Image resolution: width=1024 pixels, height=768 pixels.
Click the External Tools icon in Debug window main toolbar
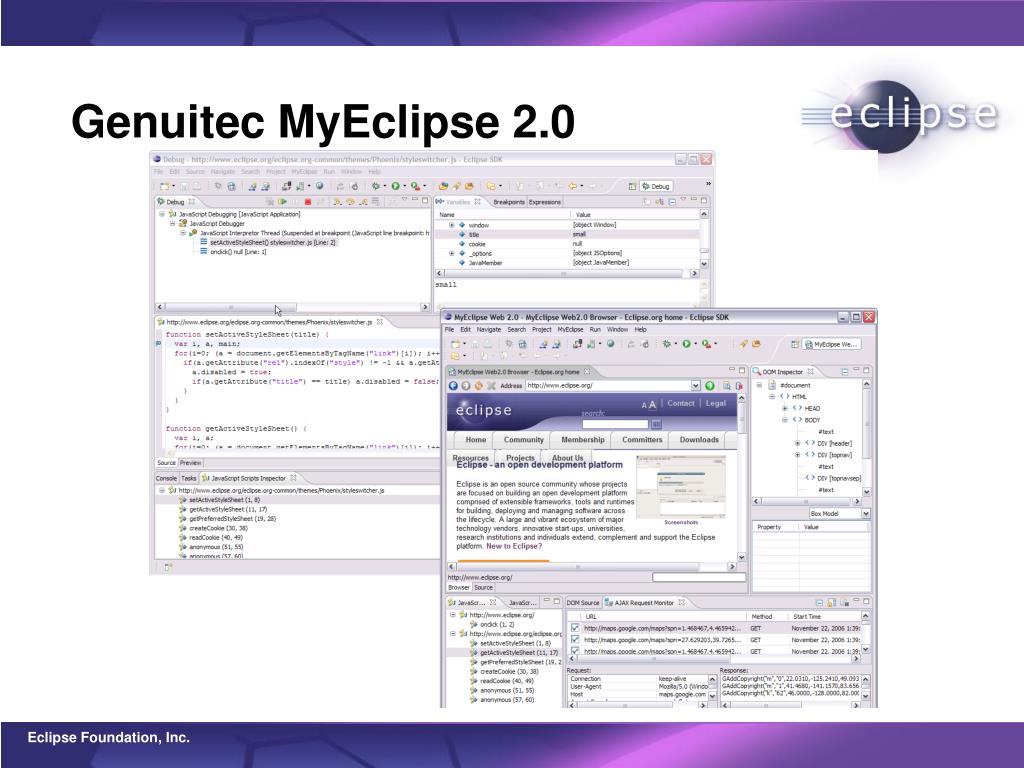click(x=415, y=186)
